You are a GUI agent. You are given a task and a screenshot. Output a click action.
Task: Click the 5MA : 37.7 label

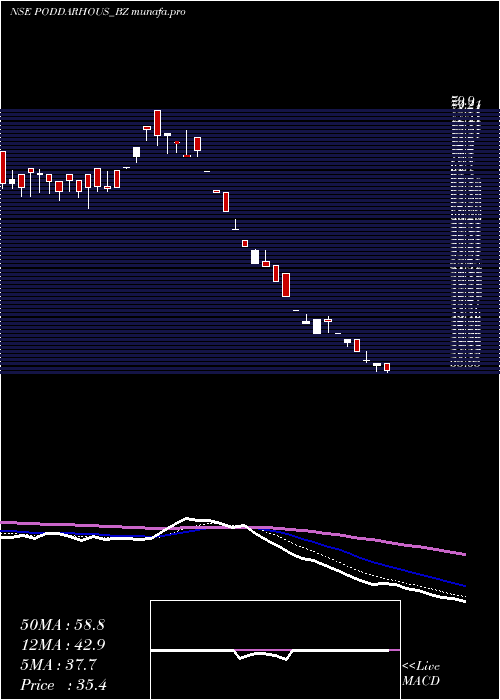(58, 665)
